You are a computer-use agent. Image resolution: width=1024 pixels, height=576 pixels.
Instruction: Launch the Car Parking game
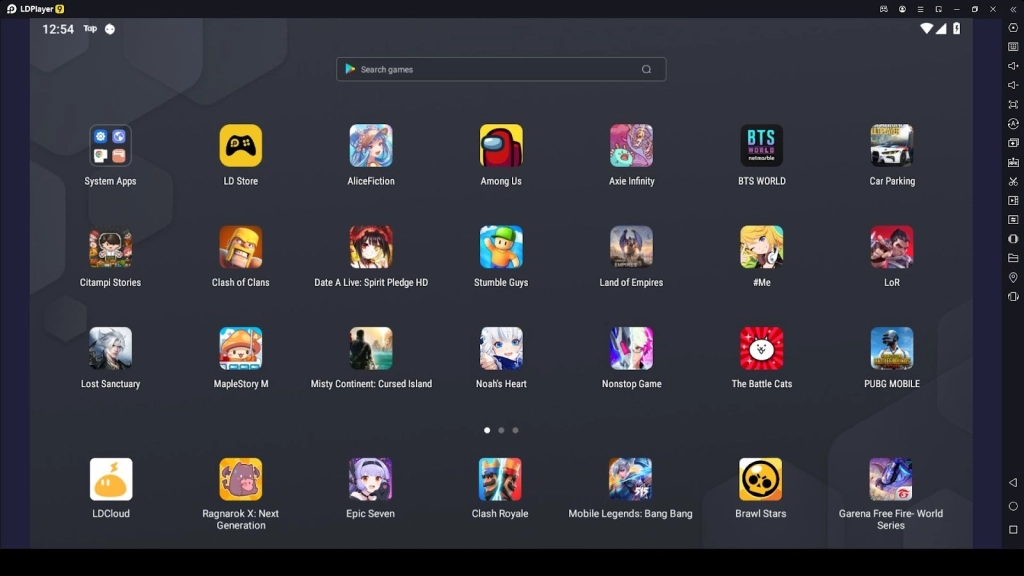click(892, 146)
